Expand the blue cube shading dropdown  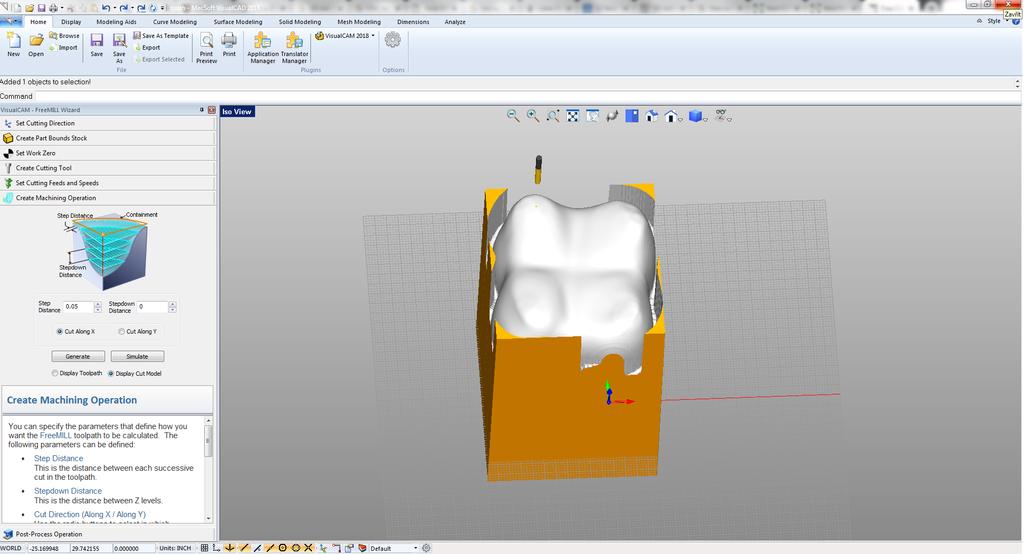705,118
